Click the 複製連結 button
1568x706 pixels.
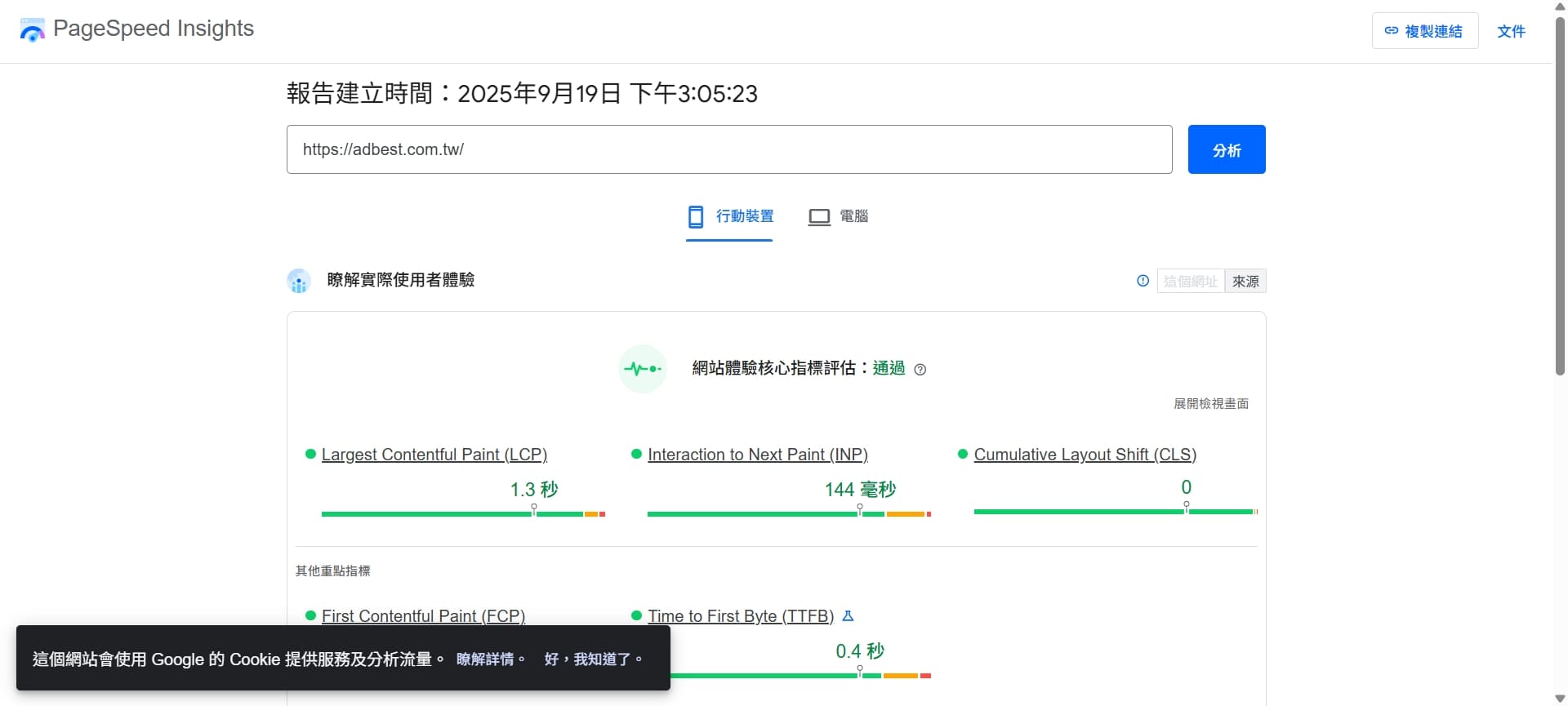coord(1424,31)
